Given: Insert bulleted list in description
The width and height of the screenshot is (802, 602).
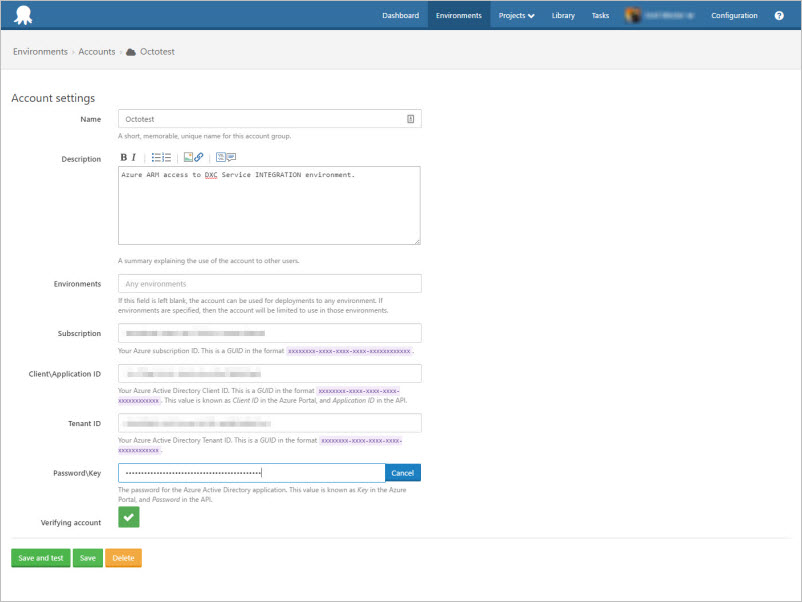Looking at the screenshot, I should (x=156, y=157).
